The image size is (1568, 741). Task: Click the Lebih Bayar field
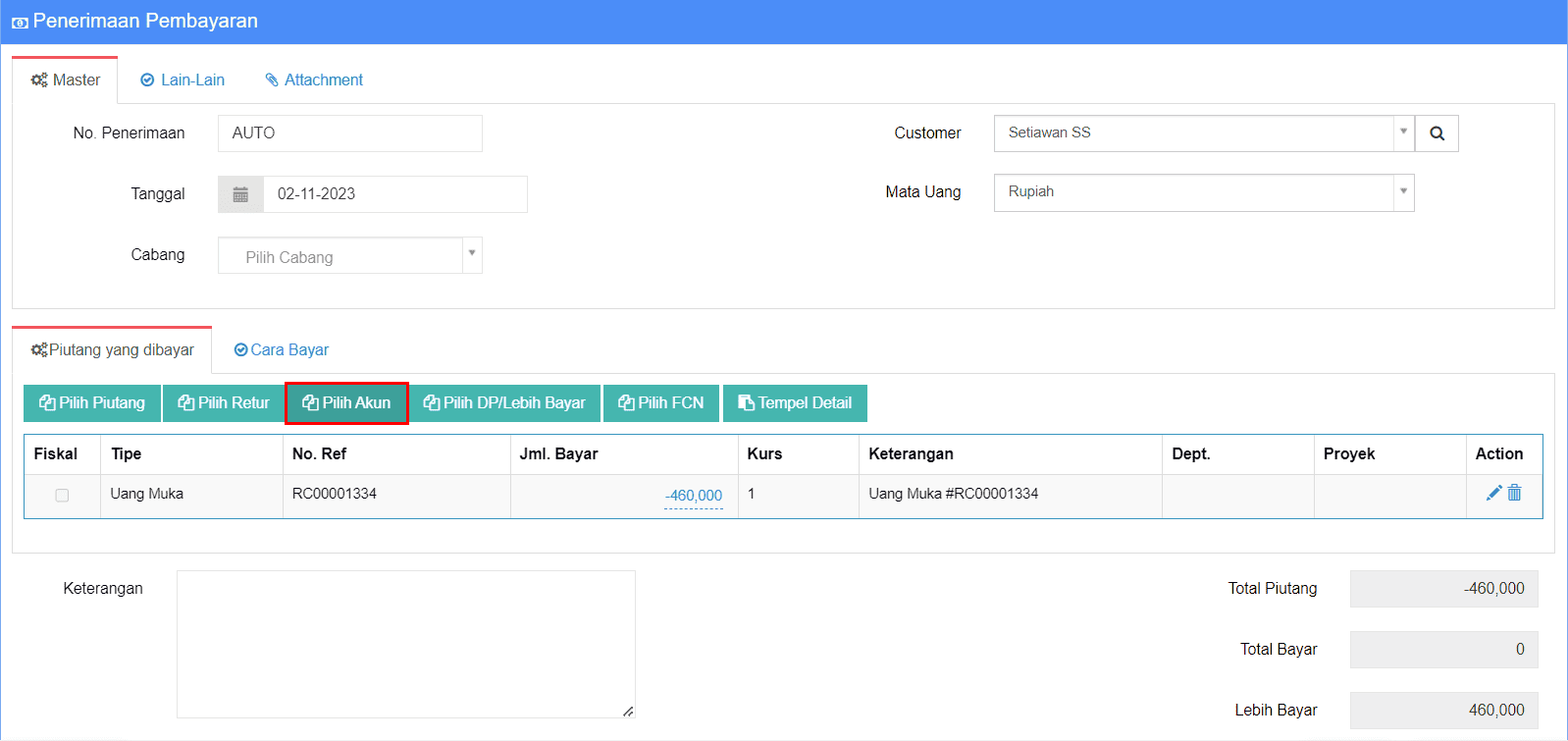coord(1444,711)
